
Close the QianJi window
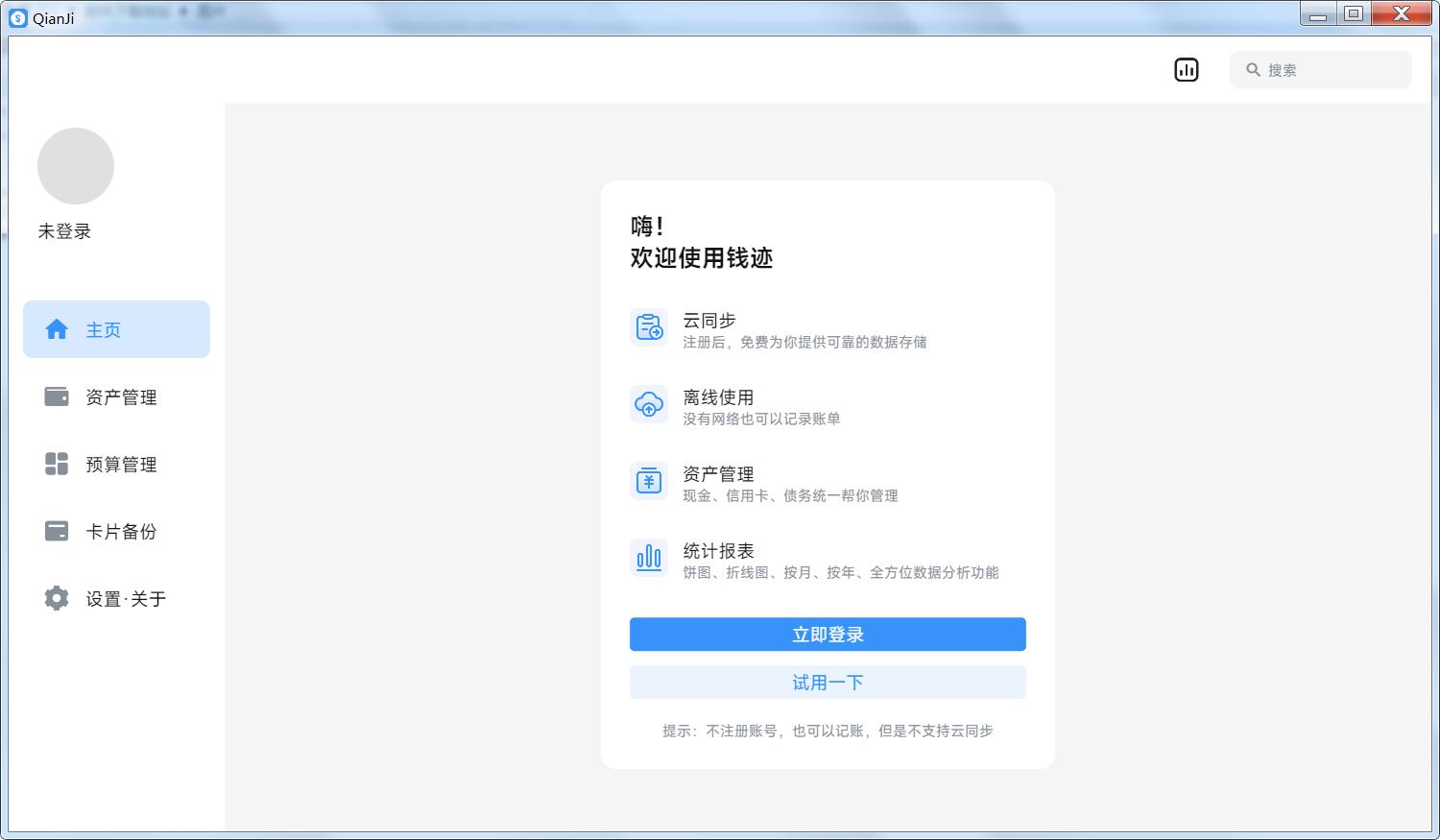pos(1402,13)
